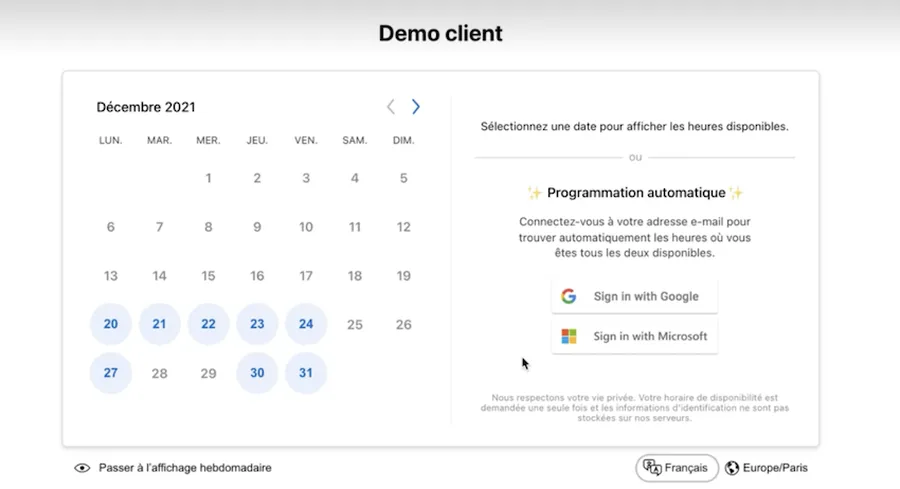Choose December 30 on the calendar
The image size is (900, 489).
(257, 373)
